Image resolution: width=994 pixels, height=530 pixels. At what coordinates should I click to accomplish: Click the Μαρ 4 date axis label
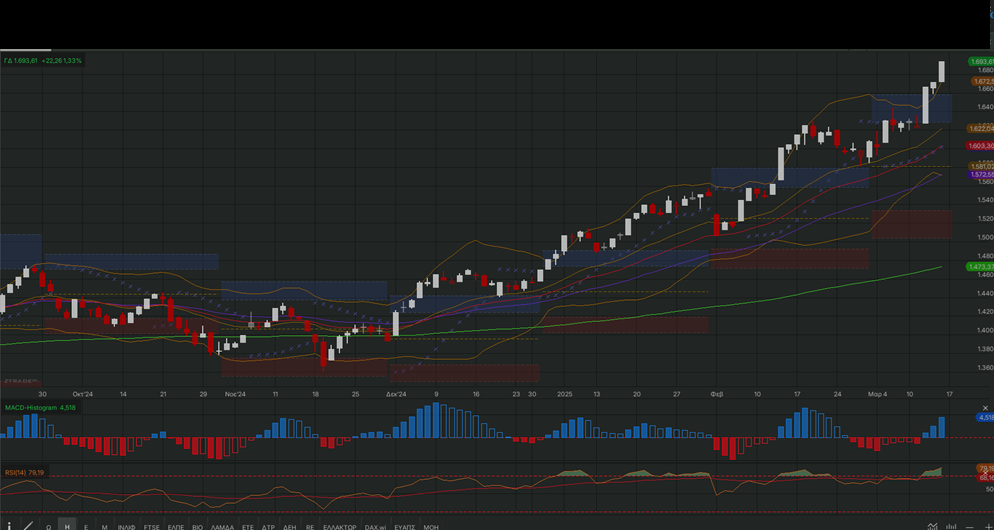tap(877, 394)
